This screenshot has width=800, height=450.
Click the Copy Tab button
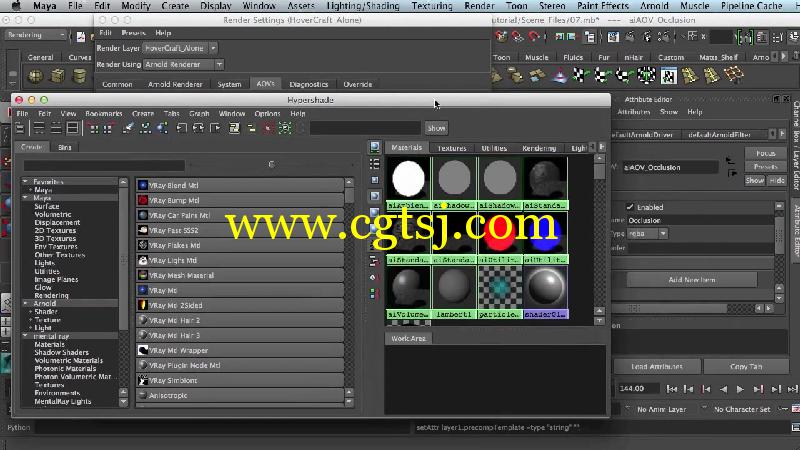tap(746, 366)
